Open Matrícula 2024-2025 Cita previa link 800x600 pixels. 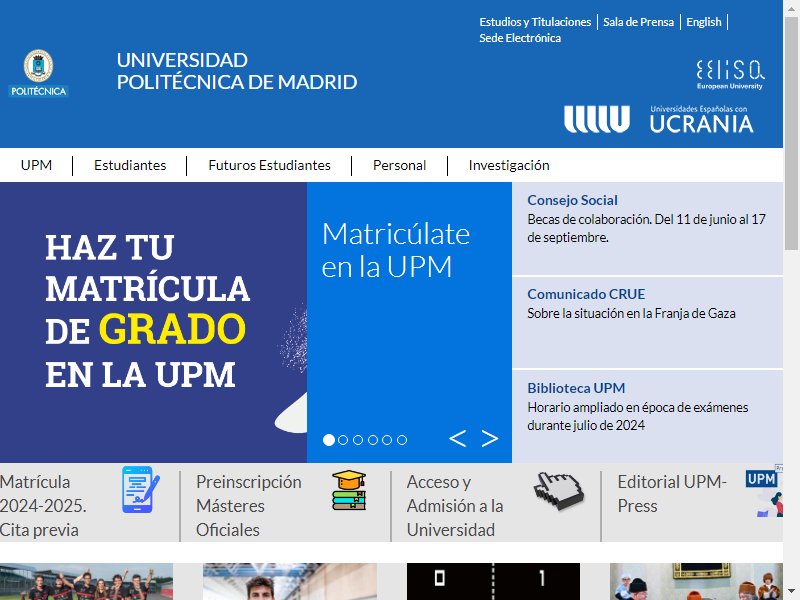click(43, 506)
